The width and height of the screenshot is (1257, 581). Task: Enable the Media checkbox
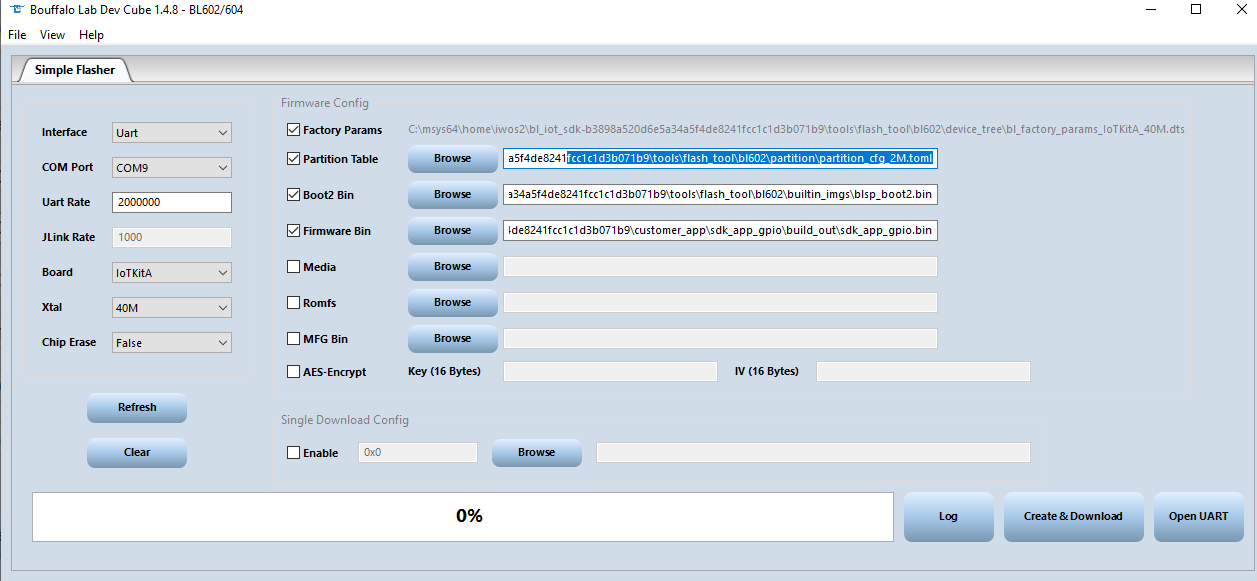tap(293, 267)
